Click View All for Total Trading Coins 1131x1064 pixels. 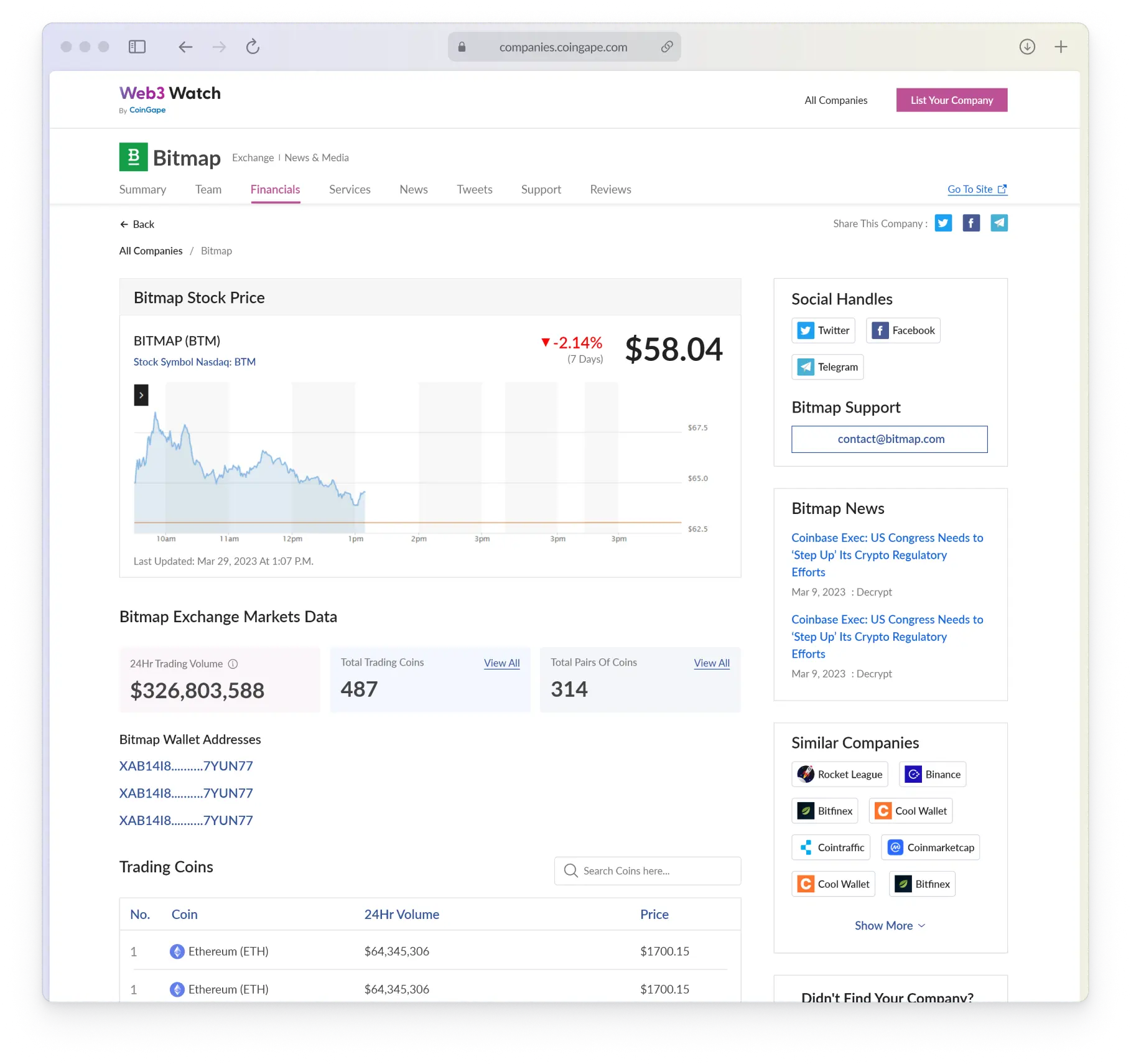502,663
